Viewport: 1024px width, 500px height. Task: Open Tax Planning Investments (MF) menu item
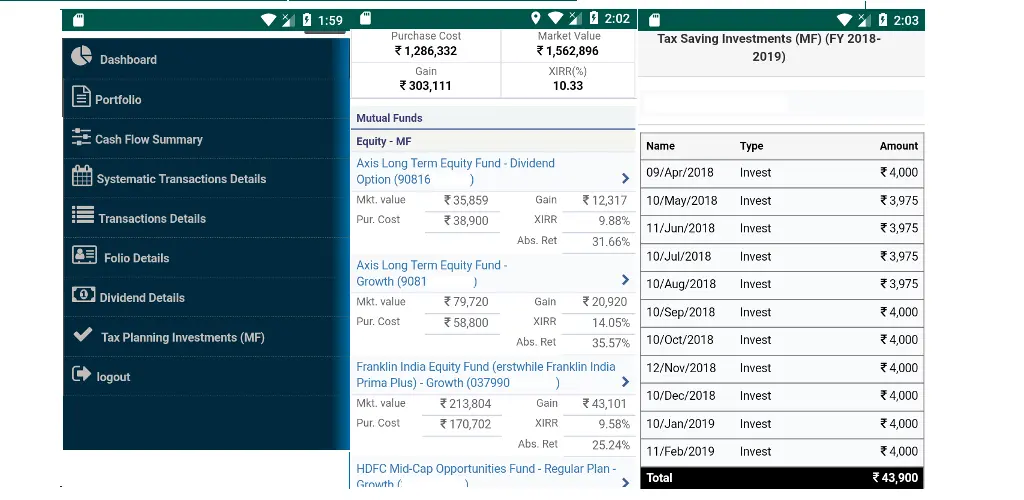[206, 337]
